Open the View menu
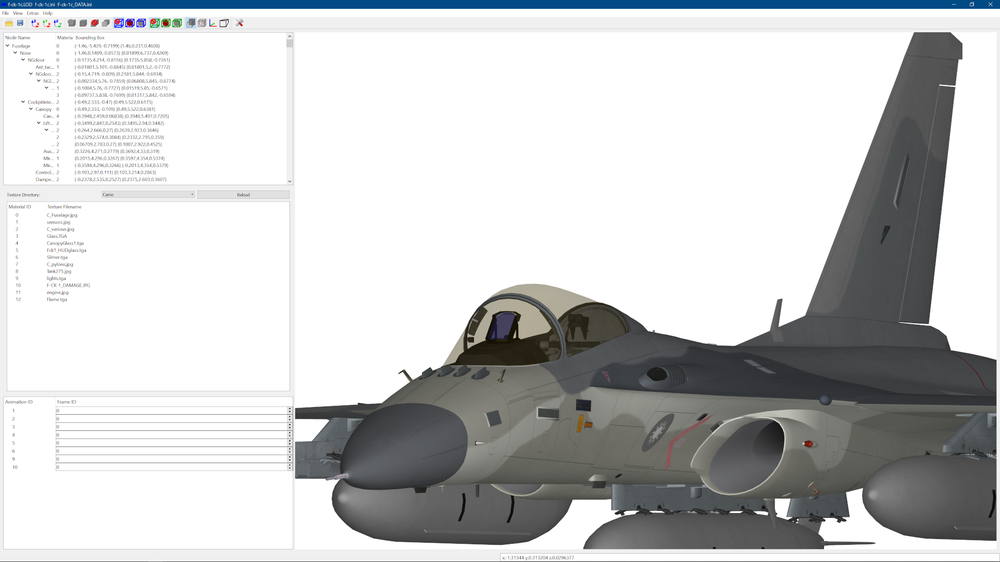This screenshot has height=562, width=1000. pyautogui.click(x=18, y=13)
